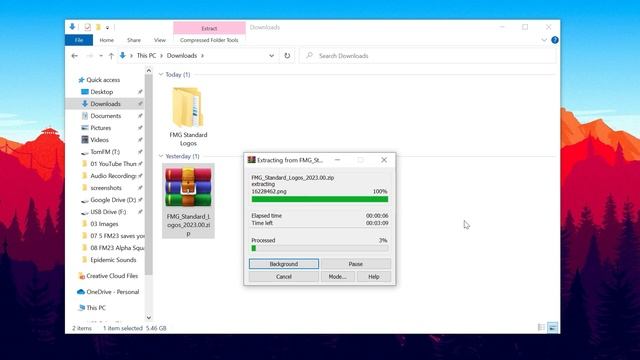Viewport: 640px width, 360px height.
Task: Pause the WinRAR extraction
Action: pos(356,264)
